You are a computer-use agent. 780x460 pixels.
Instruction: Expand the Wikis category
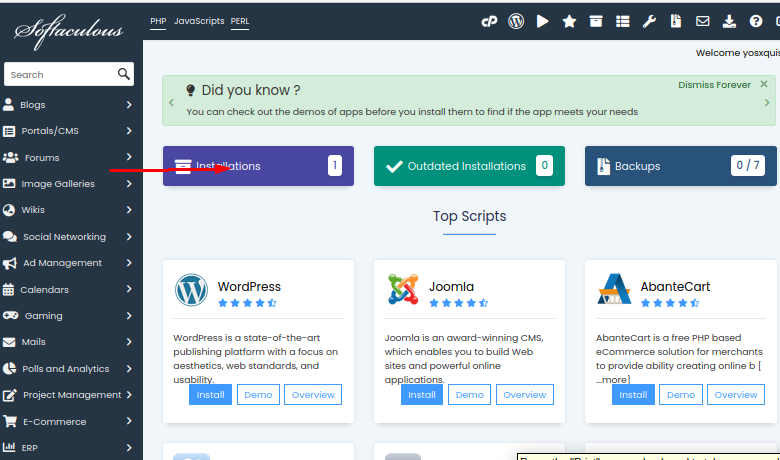tap(68, 210)
